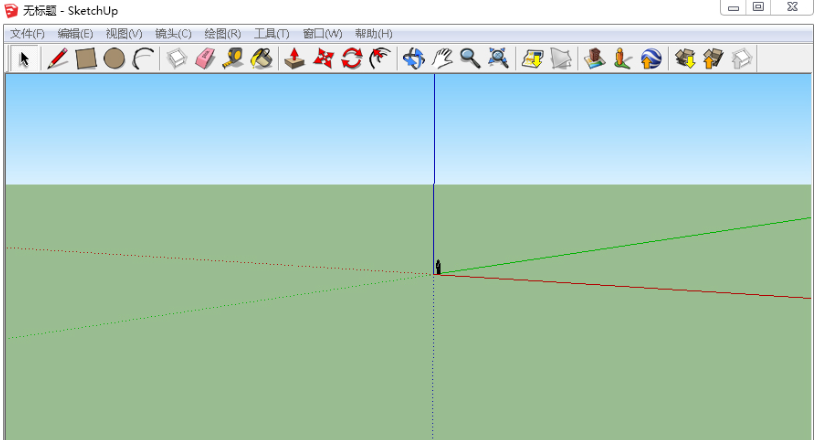
Task: Select the Tape Measure tool
Action: tap(233, 58)
